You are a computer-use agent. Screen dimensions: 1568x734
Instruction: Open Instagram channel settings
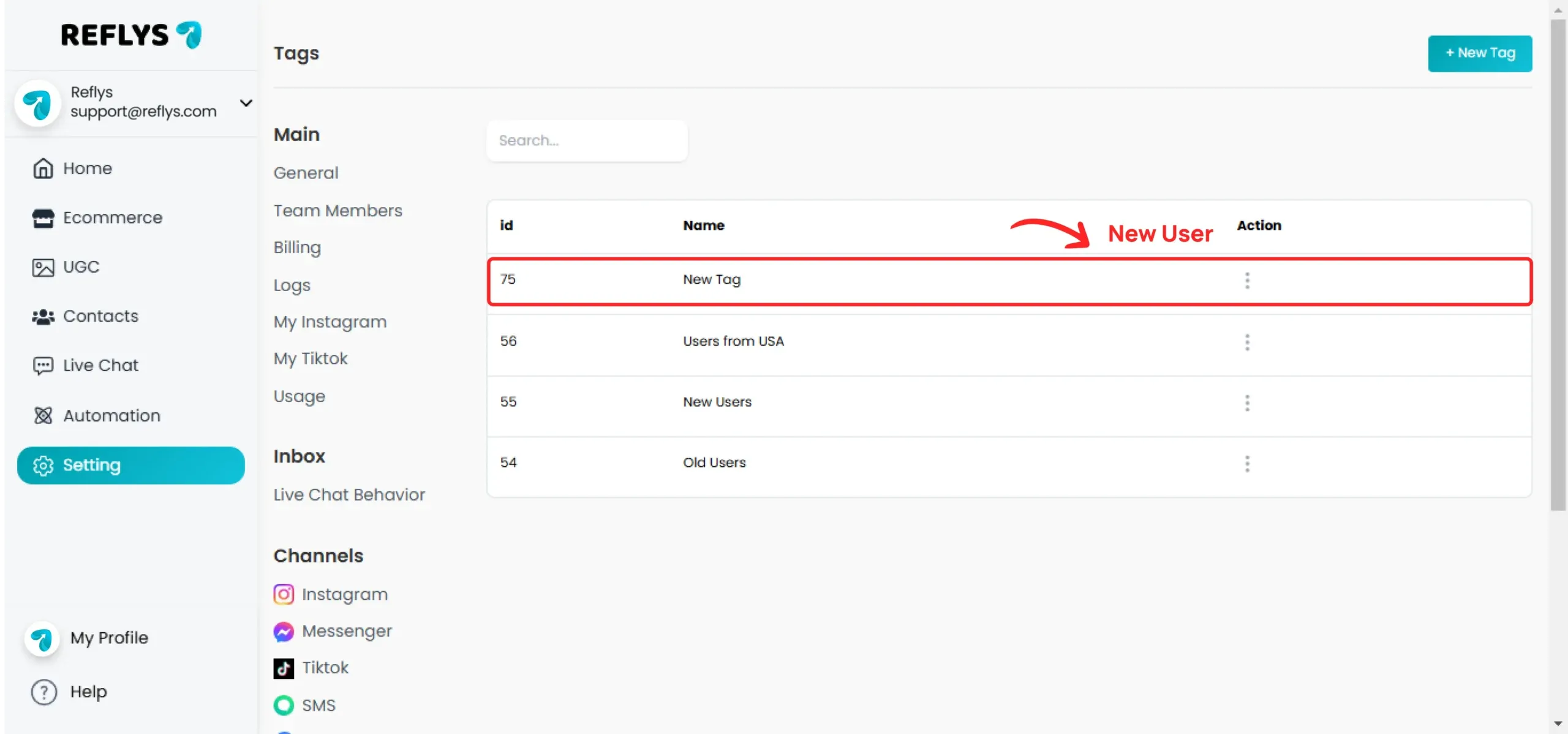click(345, 595)
